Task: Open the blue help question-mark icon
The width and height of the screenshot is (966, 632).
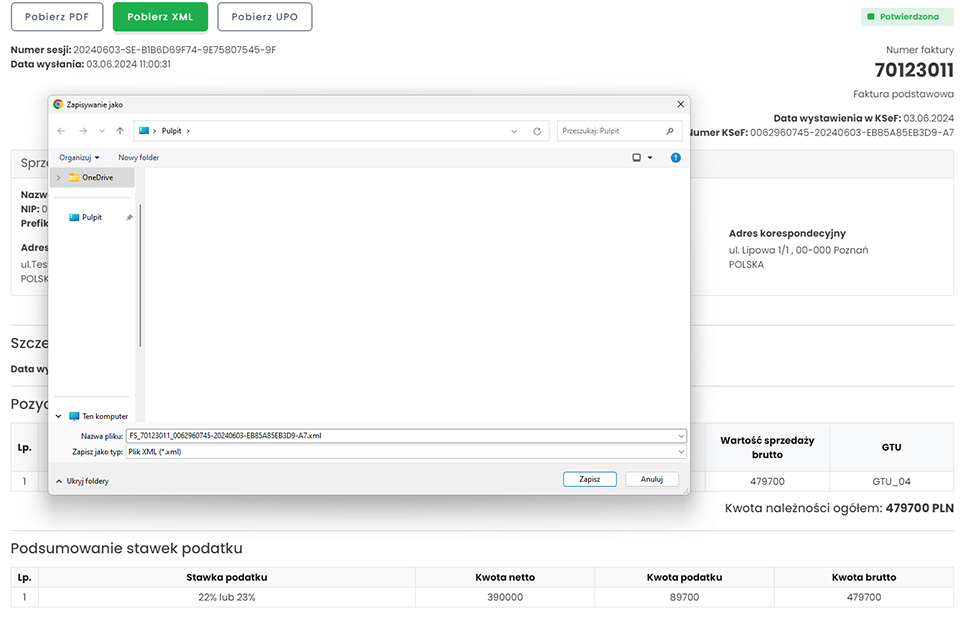Action: pyautogui.click(x=676, y=157)
